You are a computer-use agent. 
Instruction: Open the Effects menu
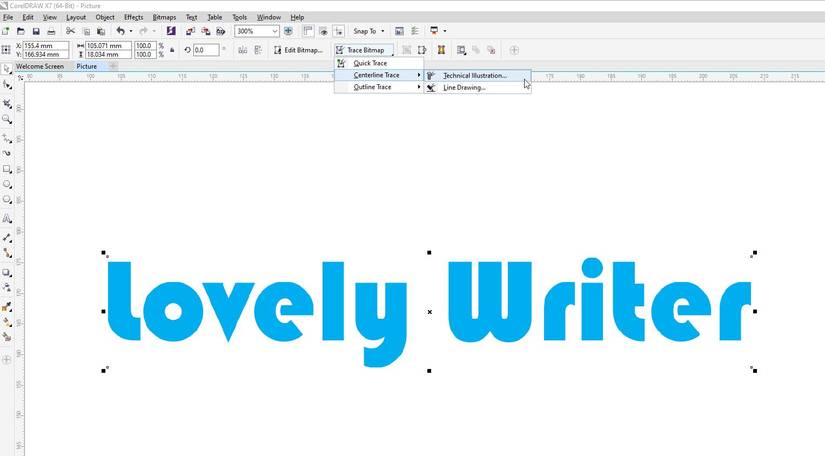[133, 17]
